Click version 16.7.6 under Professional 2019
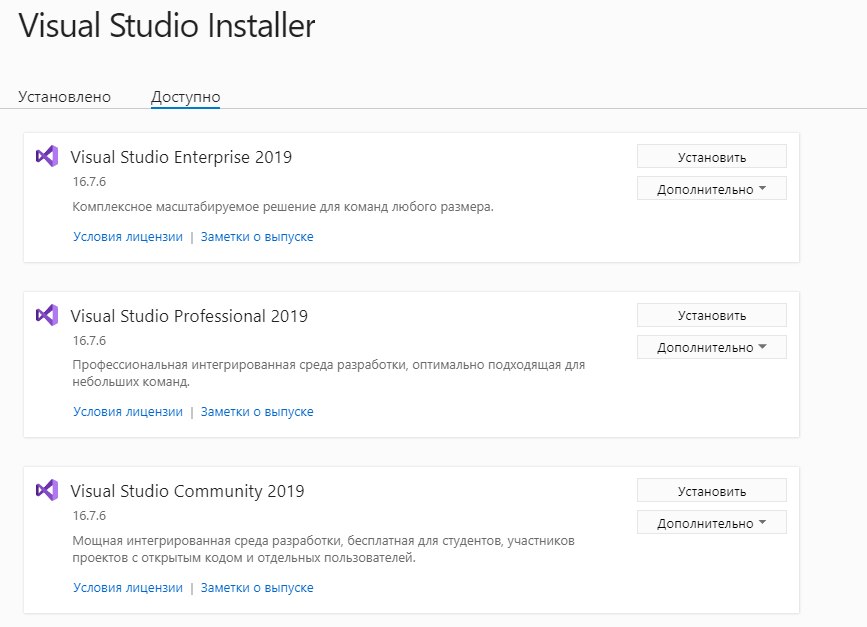 (89, 341)
